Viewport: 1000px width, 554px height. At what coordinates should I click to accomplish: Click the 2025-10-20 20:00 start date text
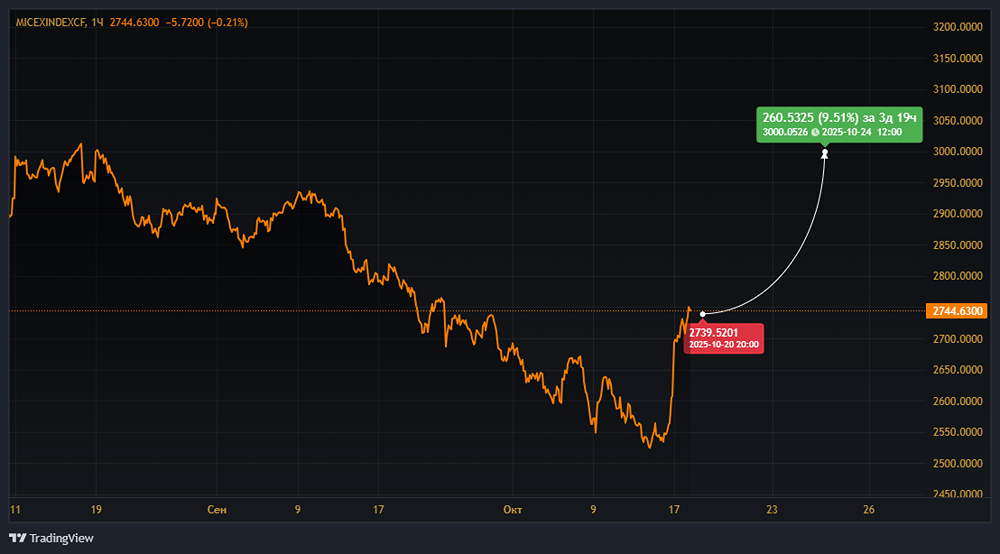point(724,345)
